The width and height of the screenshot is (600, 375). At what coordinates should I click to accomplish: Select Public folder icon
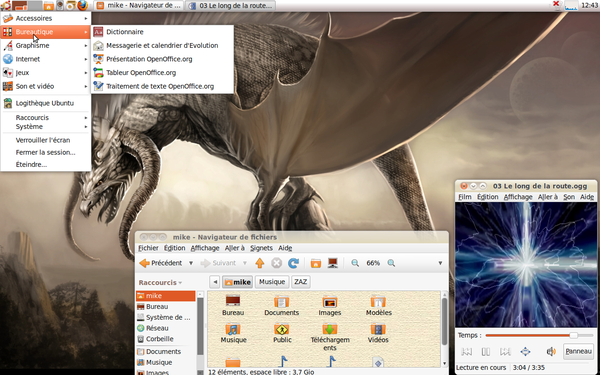click(282, 333)
